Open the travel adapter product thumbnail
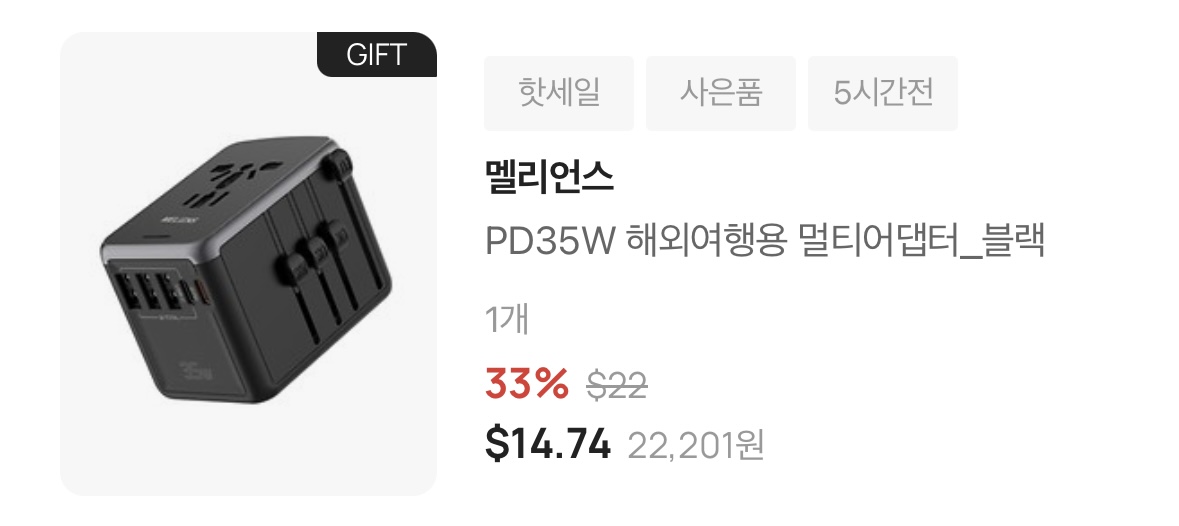 point(248,264)
